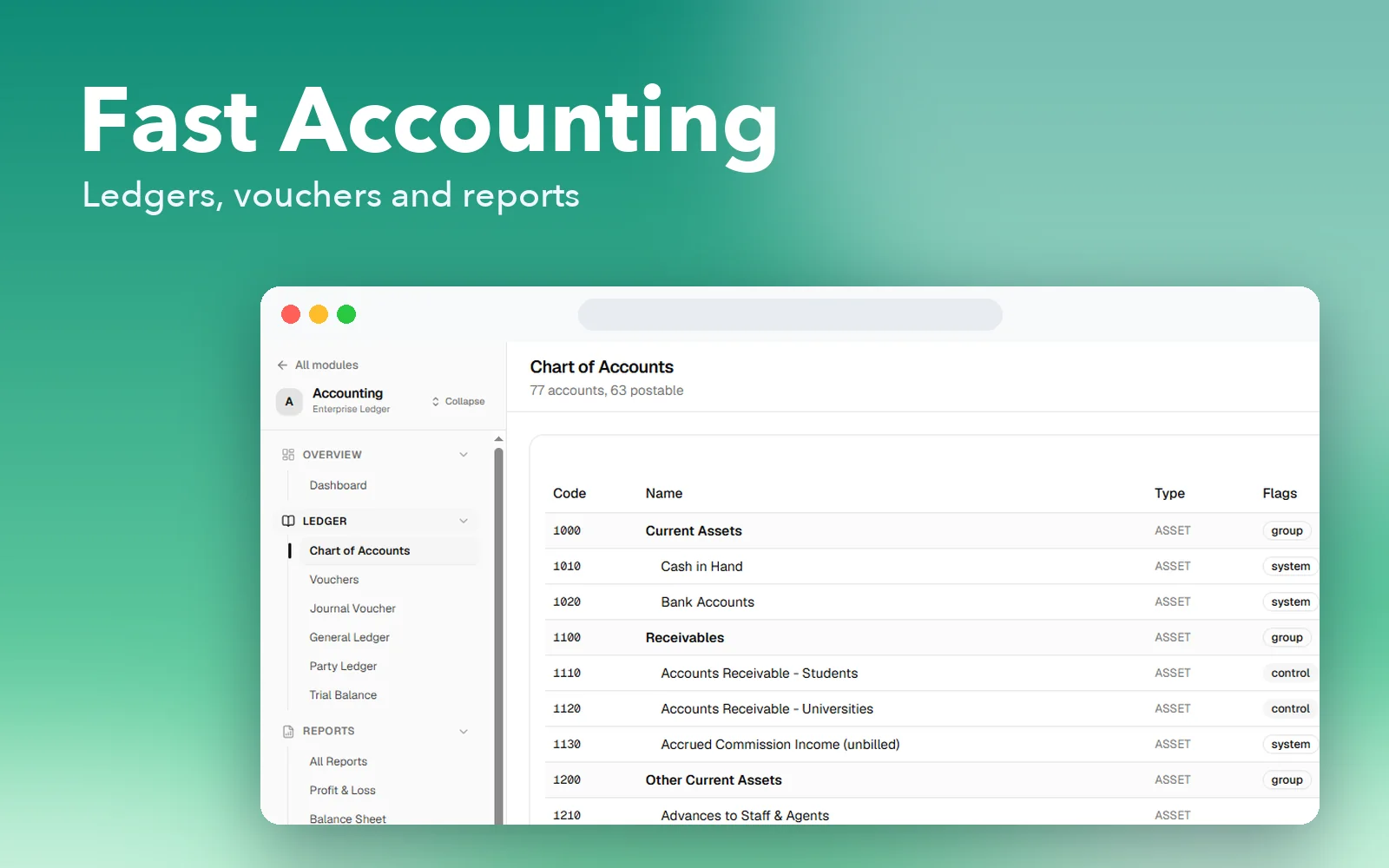1389x868 pixels.
Task: Click the Code column header
Action: (x=569, y=493)
